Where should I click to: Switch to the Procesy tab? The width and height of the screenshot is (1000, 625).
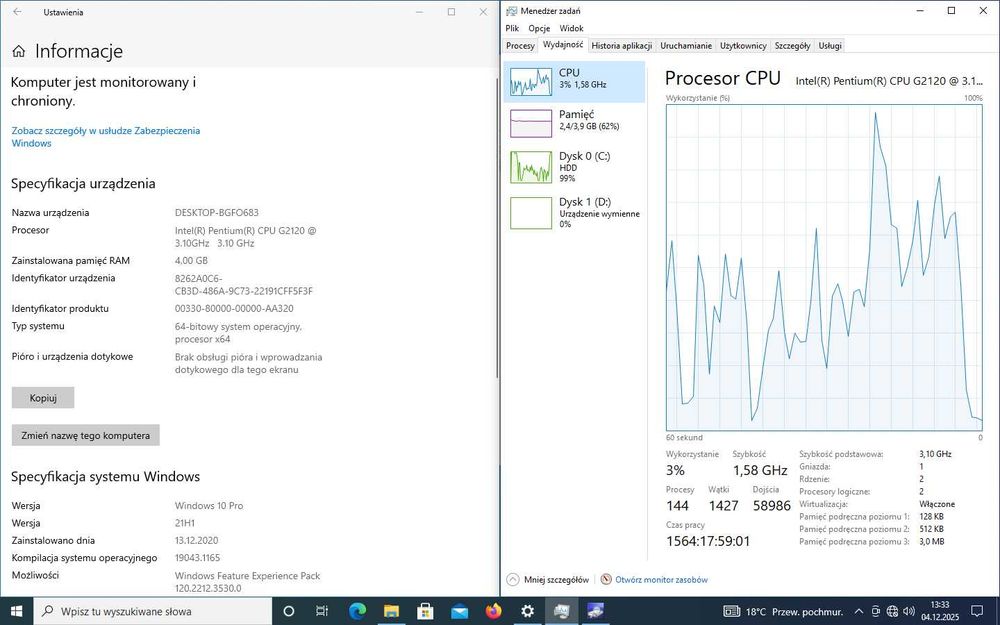pyautogui.click(x=520, y=45)
